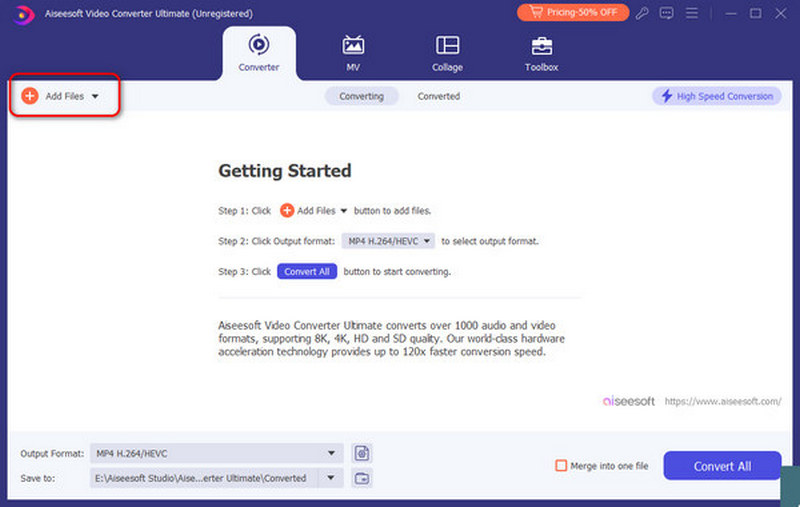This screenshot has height=507, width=800.
Task: Click the Pricing-50% OFF button
Action: (572, 12)
